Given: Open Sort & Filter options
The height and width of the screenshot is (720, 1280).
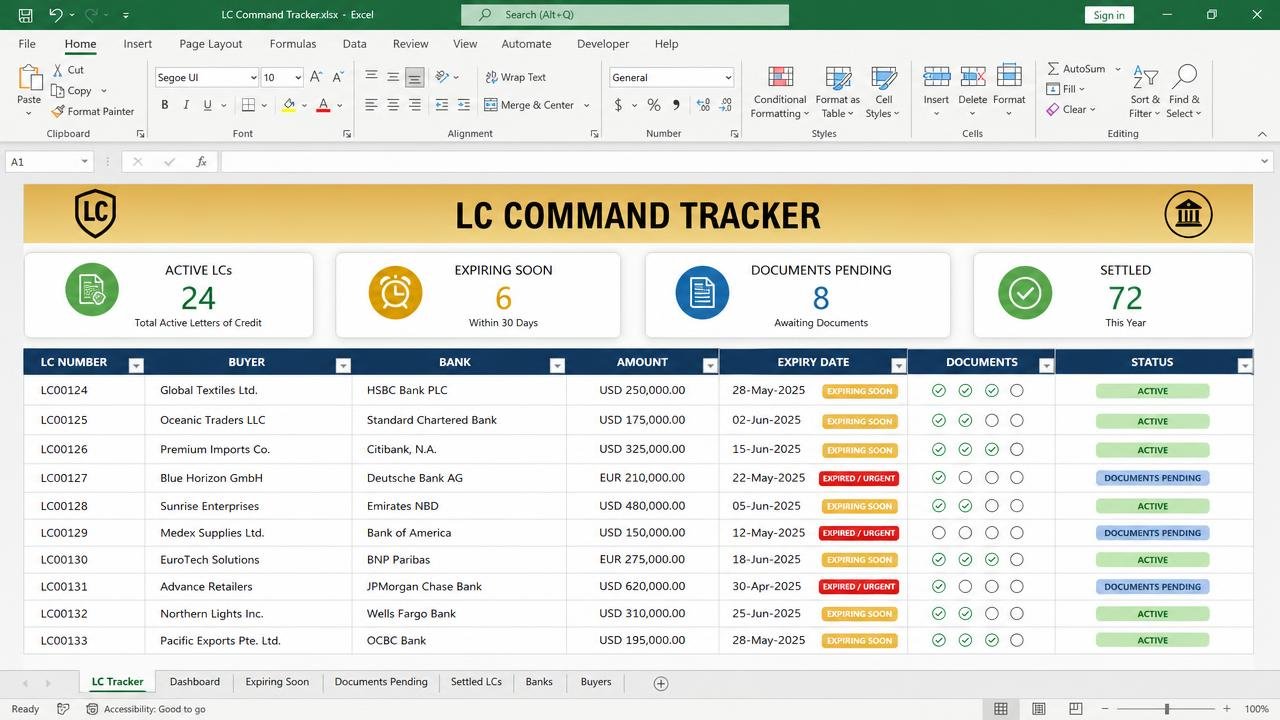Looking at the screenshot, I should click(1146, 92).
